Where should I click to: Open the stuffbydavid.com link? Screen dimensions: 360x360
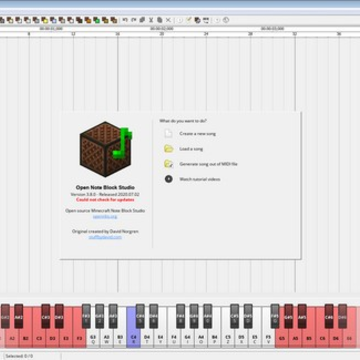(x=105, y=237)
